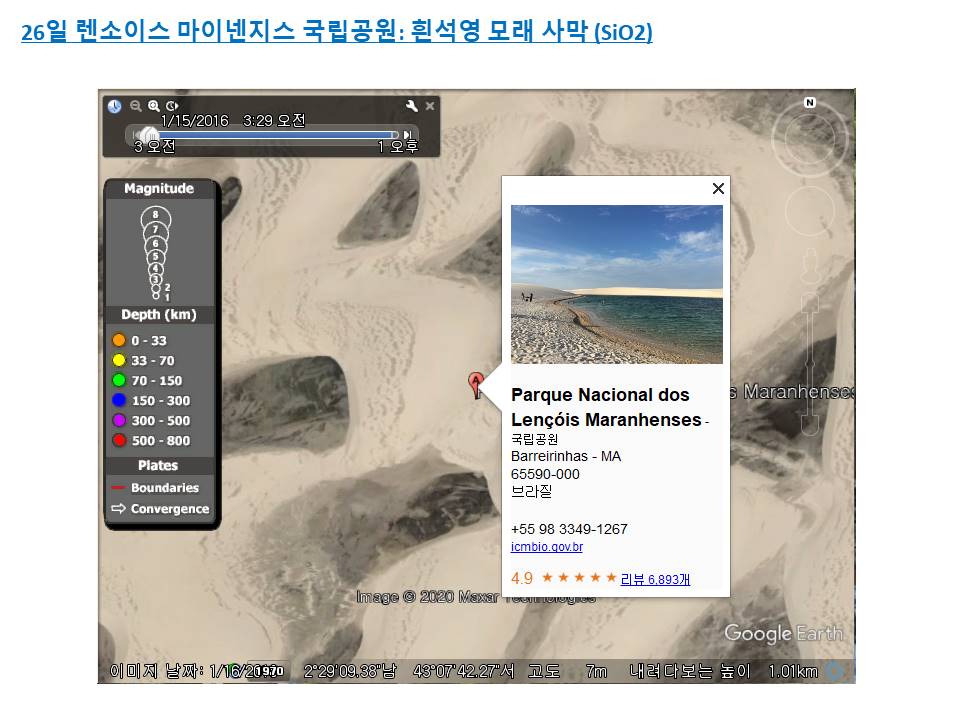Click the Depth (km) legend header
960x720 pixels.
click(159, 315)
